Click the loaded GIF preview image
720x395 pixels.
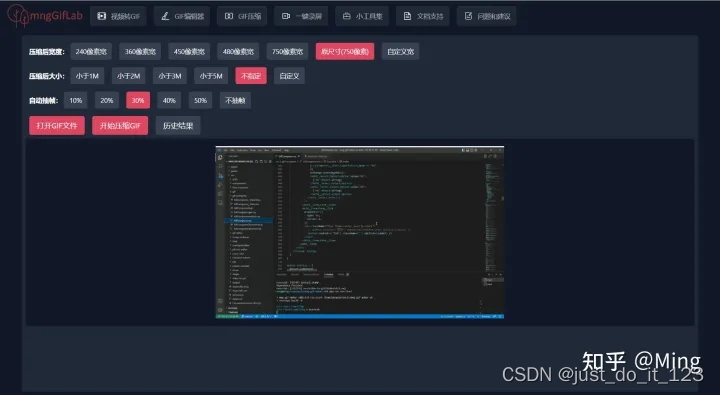point(360,232)
